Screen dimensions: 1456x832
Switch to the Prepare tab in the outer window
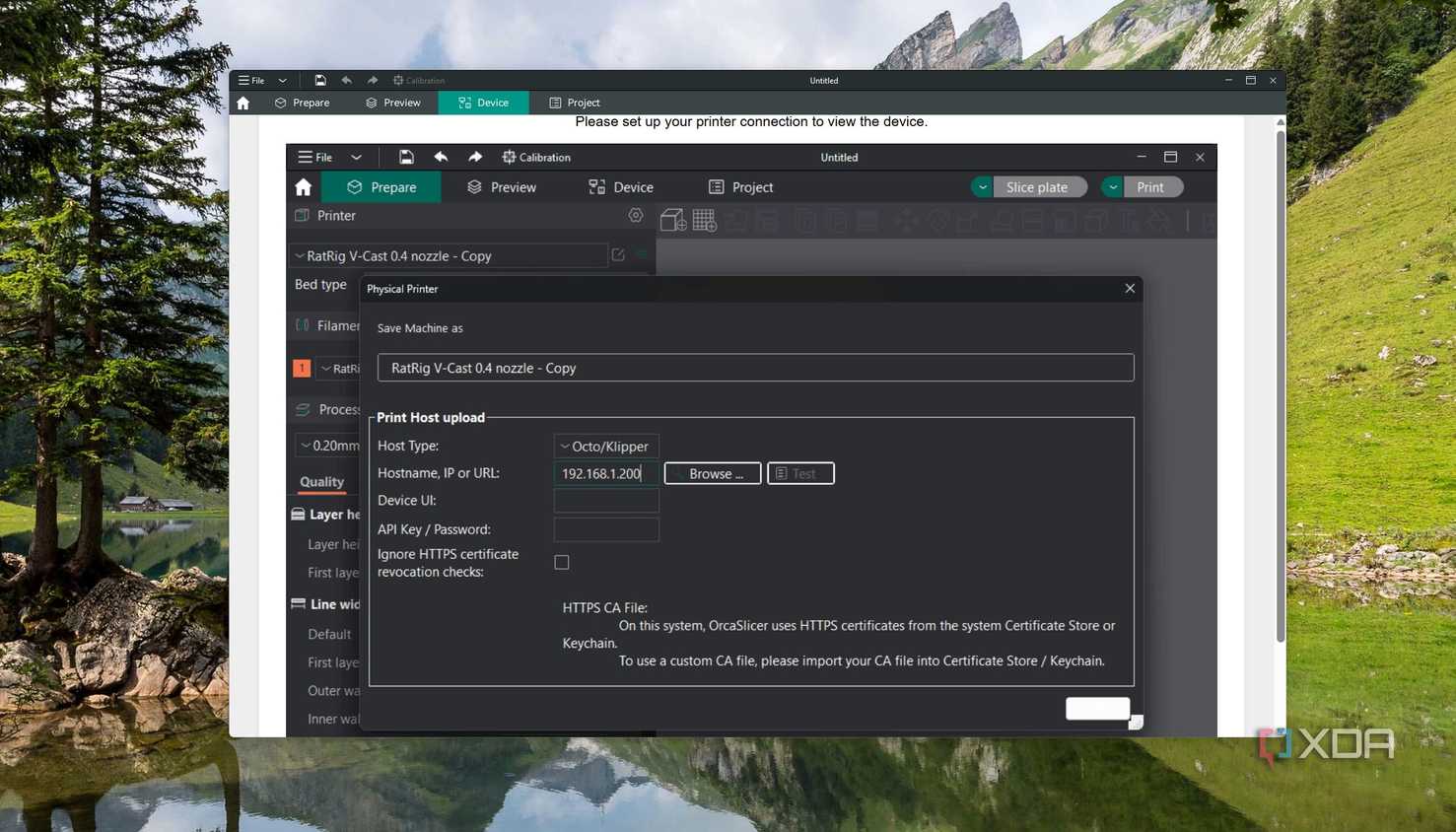coord(303,103)
